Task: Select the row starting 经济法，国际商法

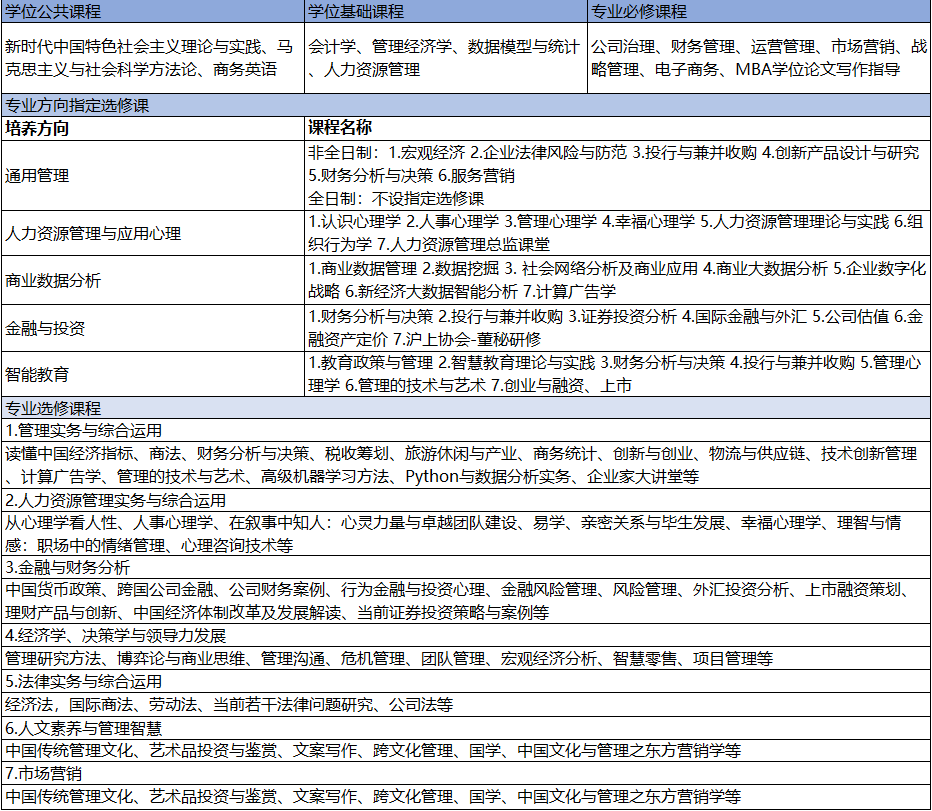Action: (466, 705)
